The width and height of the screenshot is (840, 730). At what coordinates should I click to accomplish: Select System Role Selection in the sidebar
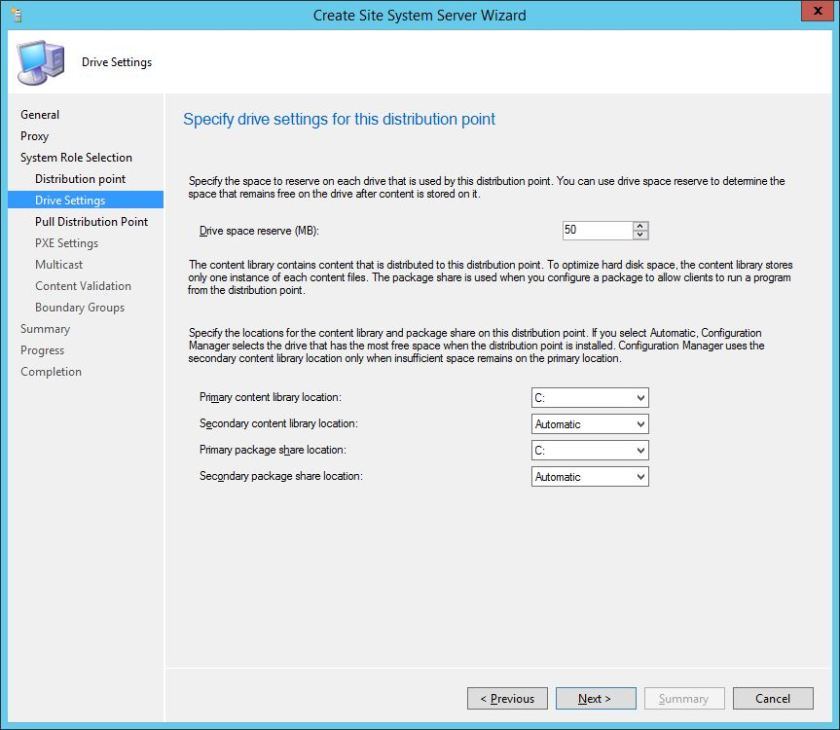tap(75, 157)
